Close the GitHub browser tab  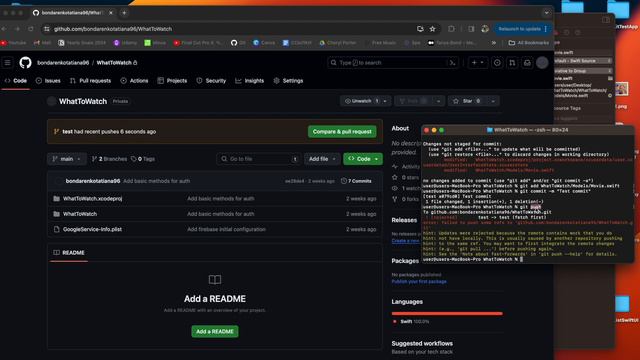(x=111, y=13)
